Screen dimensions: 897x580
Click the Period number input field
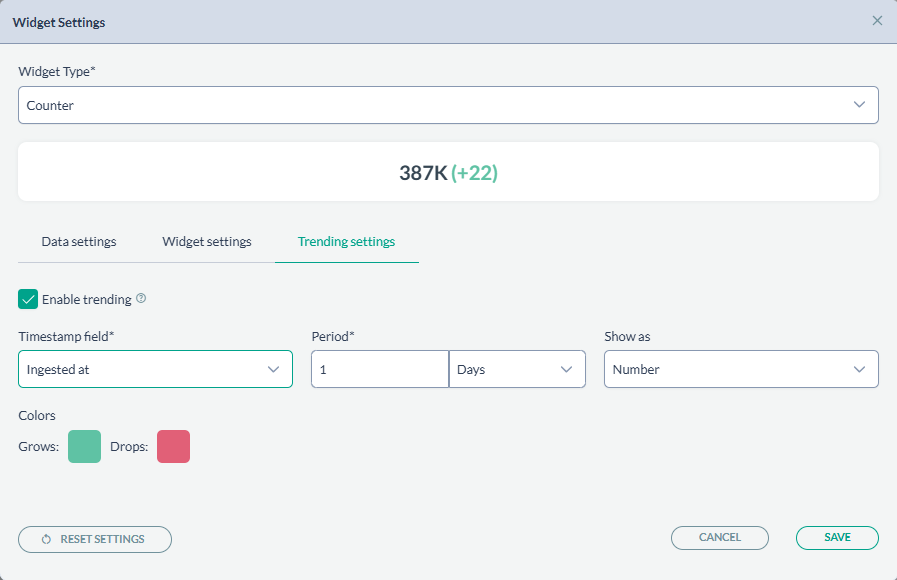point(379,369)
